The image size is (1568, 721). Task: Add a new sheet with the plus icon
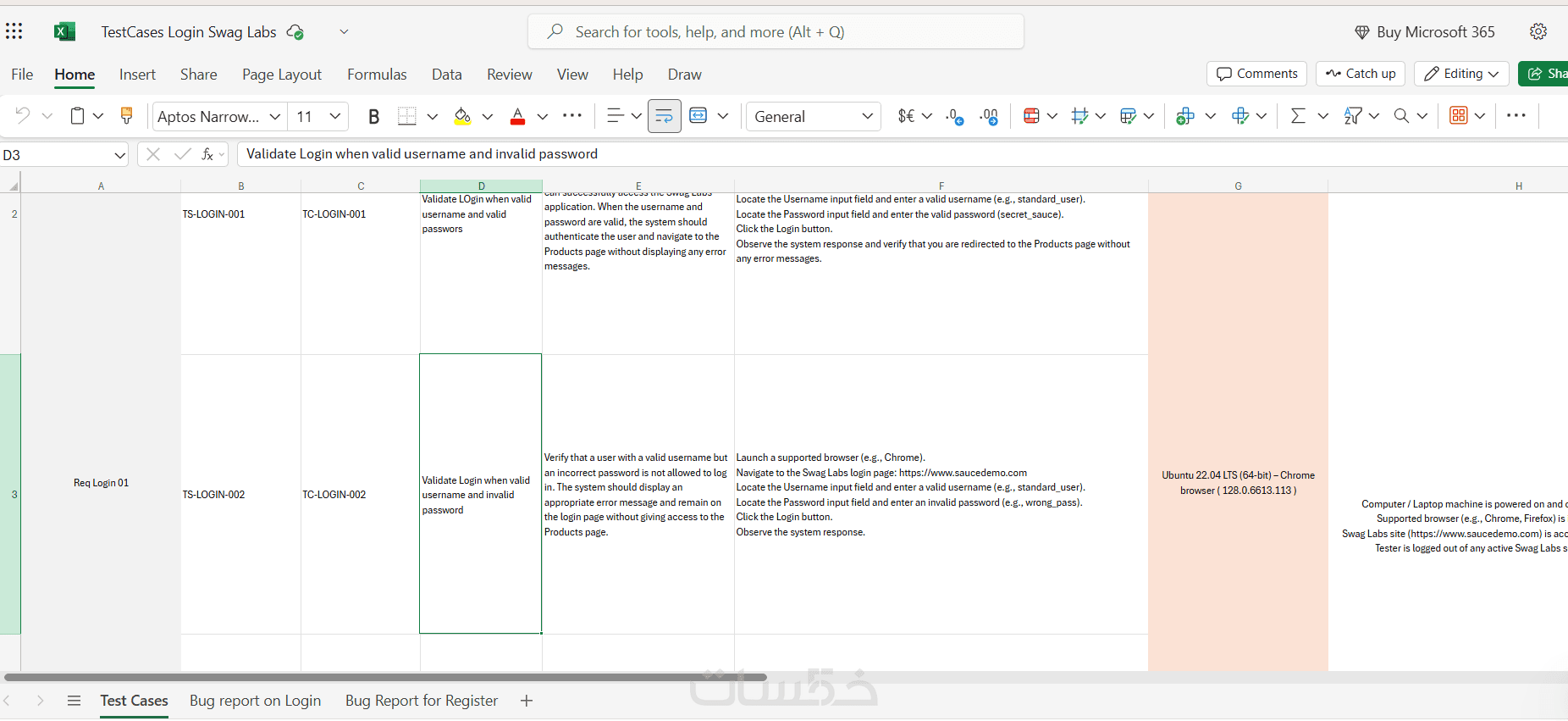(527, 701)
